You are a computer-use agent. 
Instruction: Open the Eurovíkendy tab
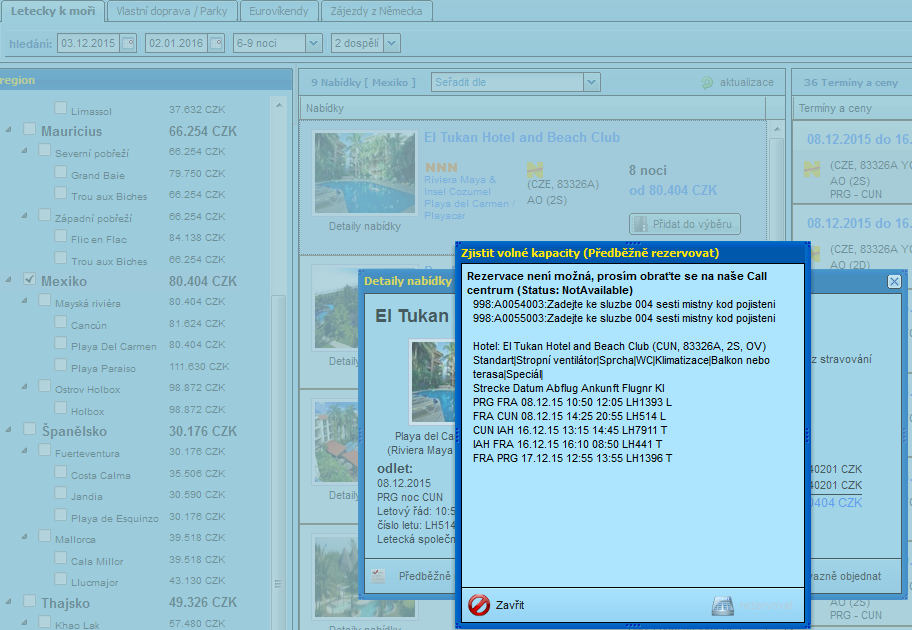279,11
